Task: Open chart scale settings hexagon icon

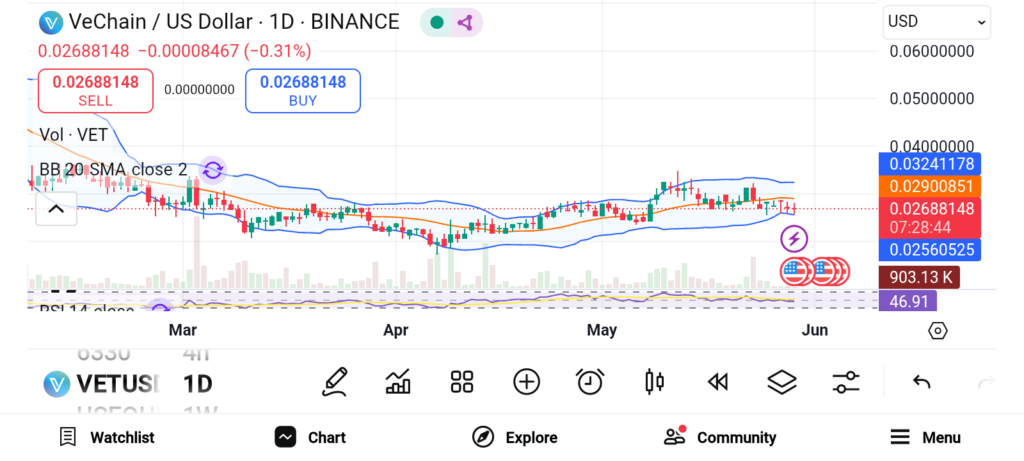Action: point(937,330)
